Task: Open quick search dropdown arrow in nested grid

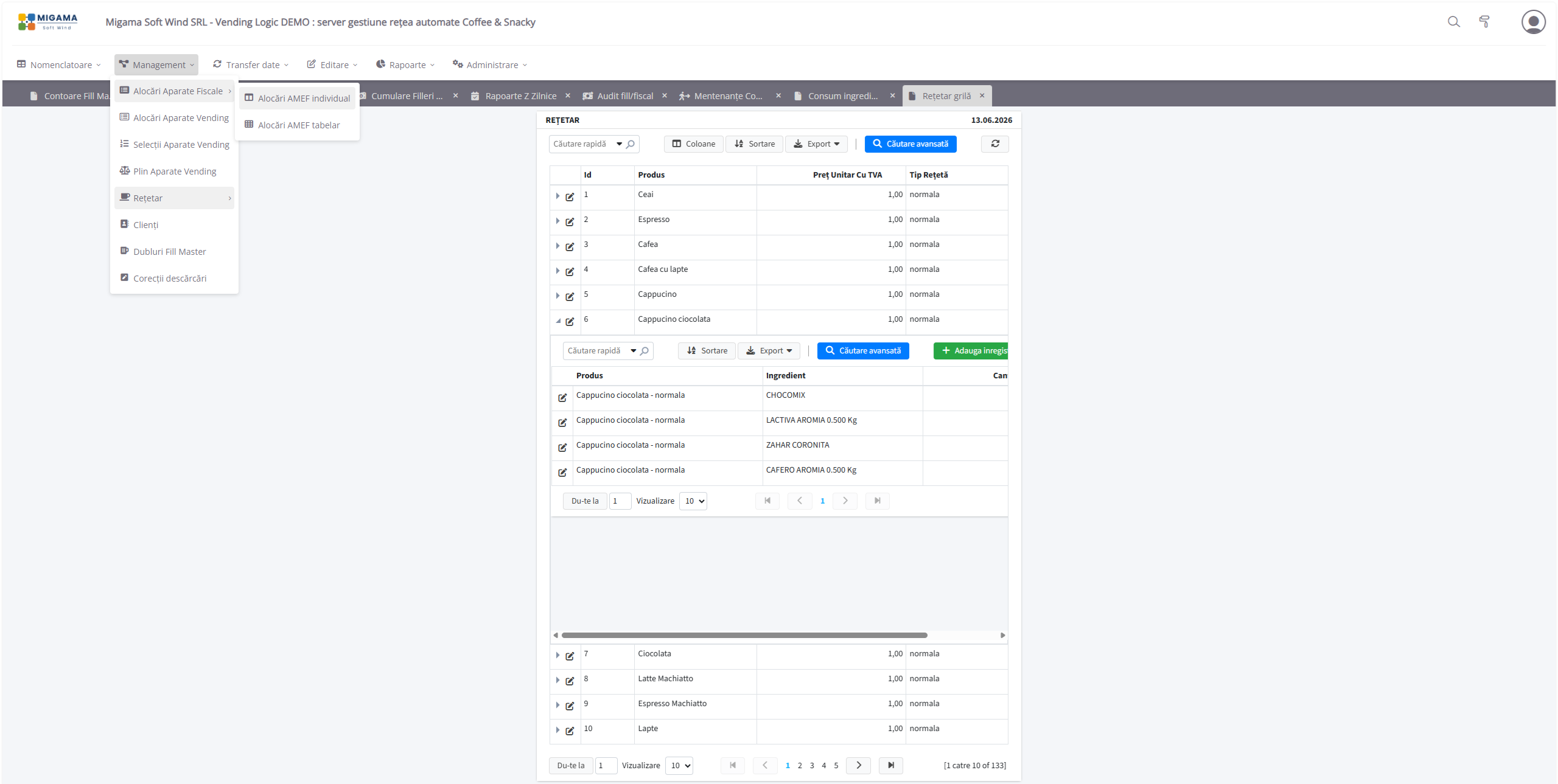Action: pos(634,351)
